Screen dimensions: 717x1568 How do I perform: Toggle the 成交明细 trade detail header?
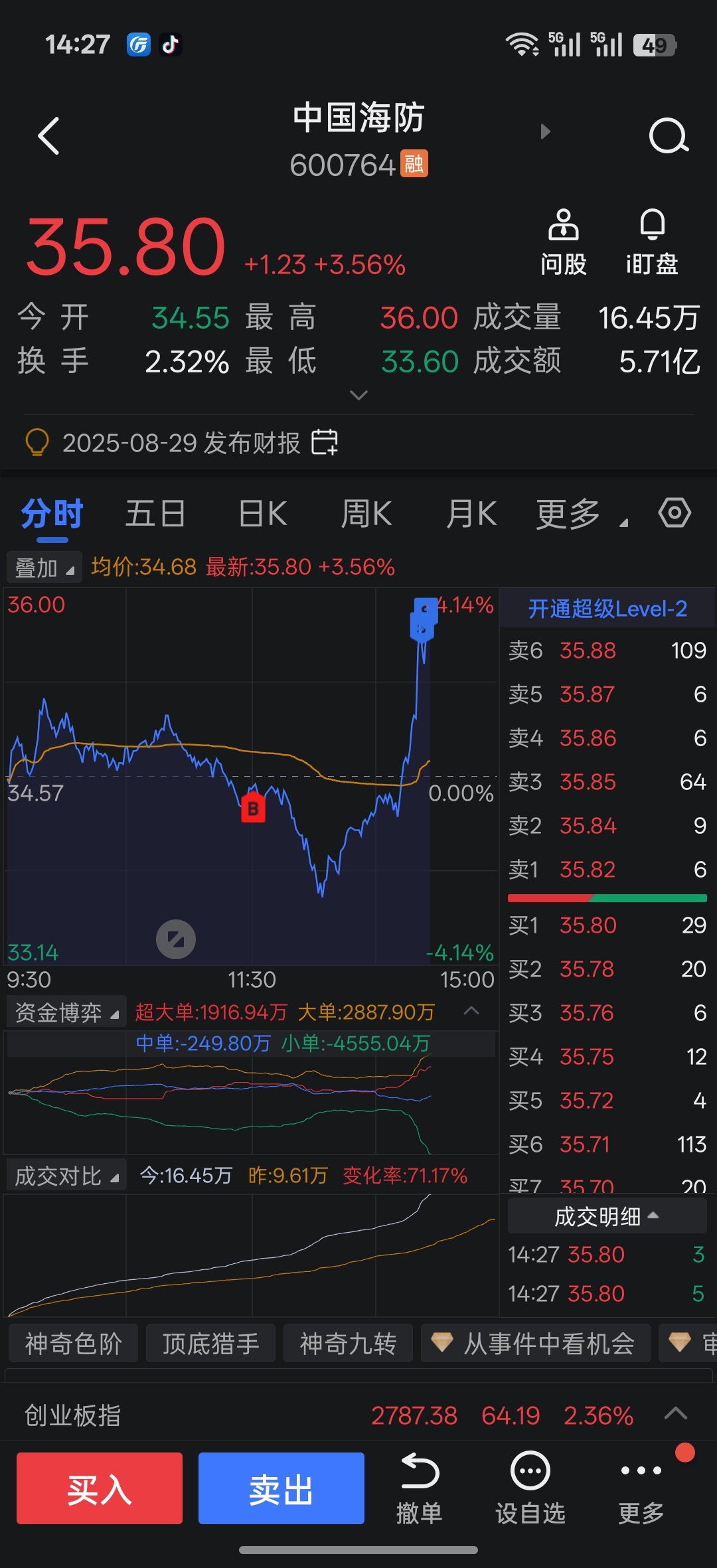[607, 1216]
